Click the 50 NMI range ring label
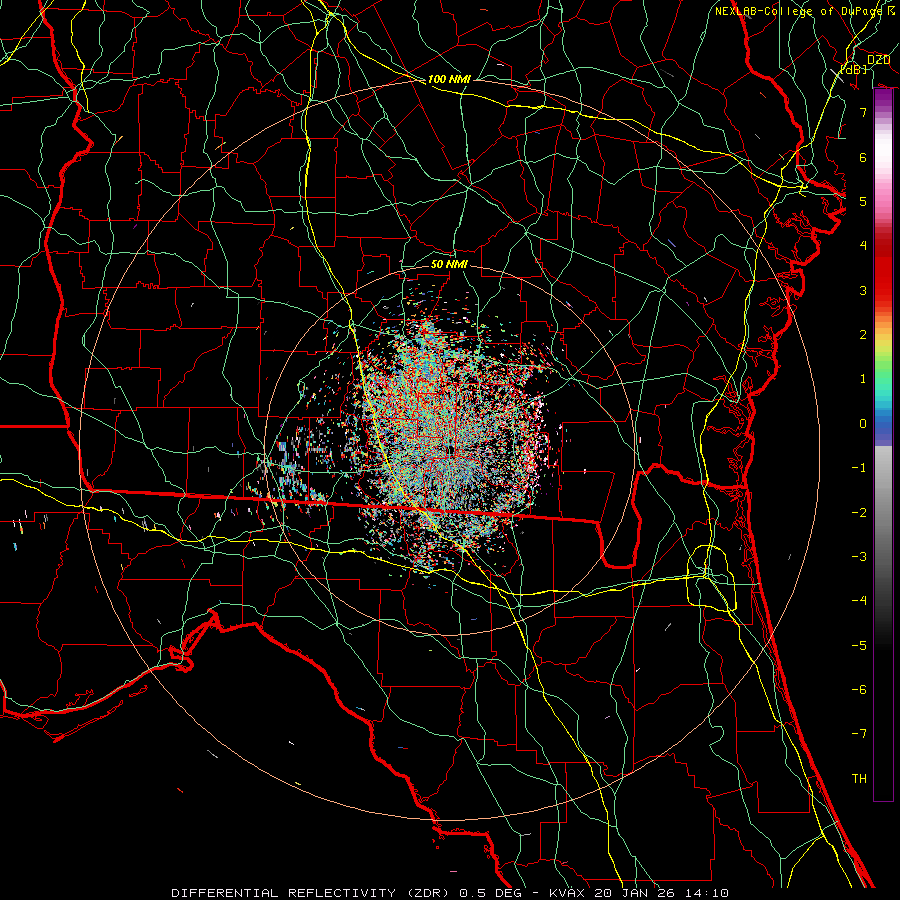The width and height of the screenshot is (900, 900). click(x=449, y=264)
